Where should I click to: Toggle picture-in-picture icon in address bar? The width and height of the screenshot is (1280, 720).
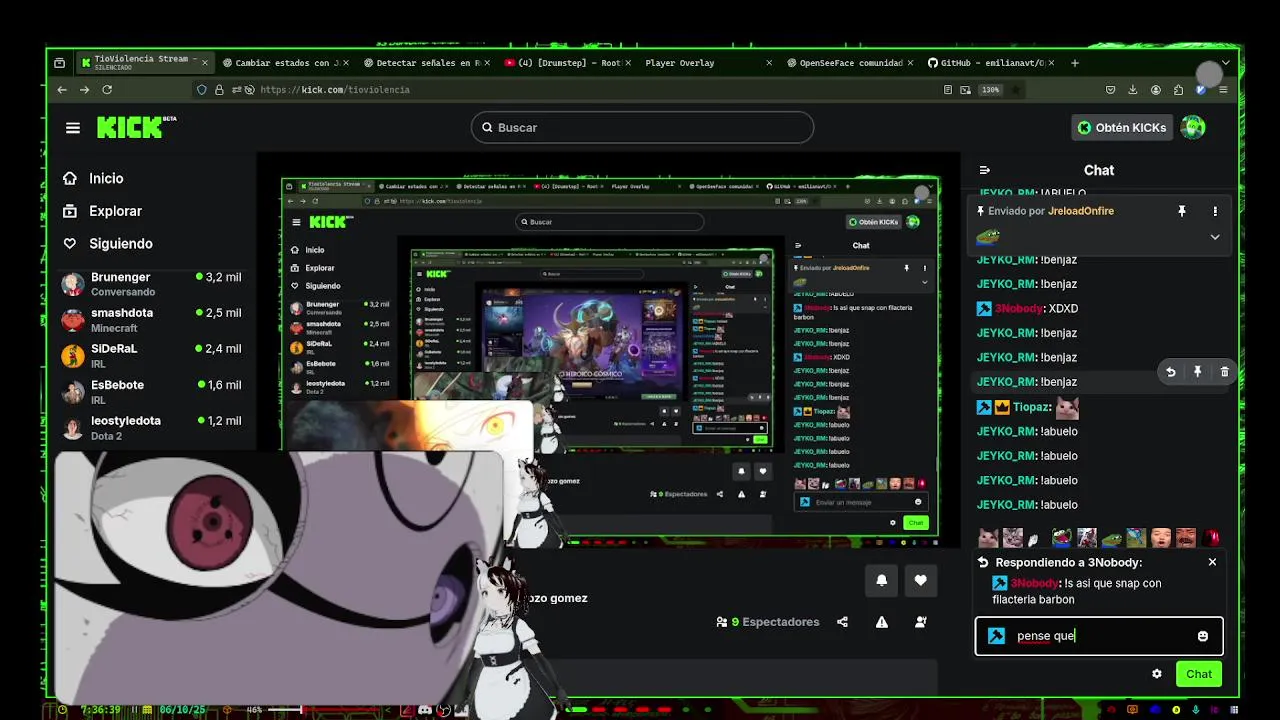click(966, 89)
